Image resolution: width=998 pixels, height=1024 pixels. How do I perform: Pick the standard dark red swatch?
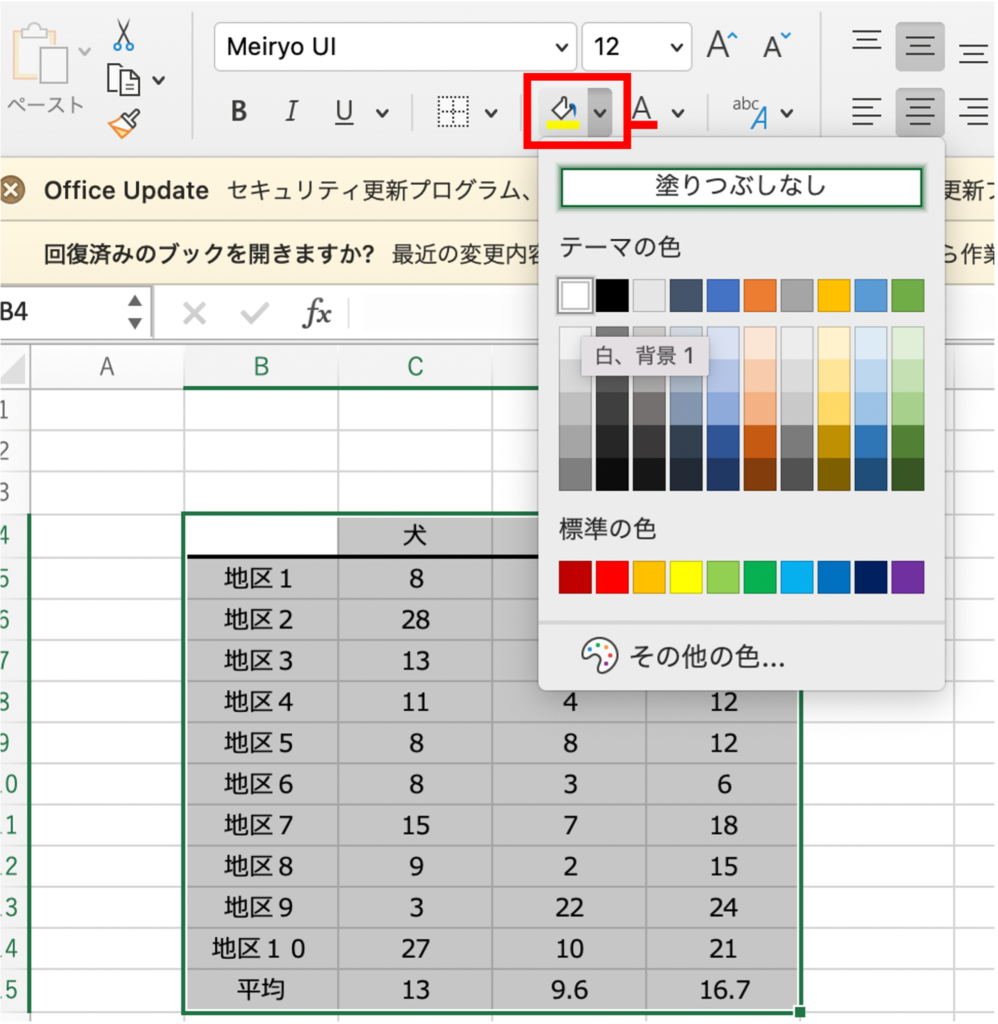pos(575,577)
